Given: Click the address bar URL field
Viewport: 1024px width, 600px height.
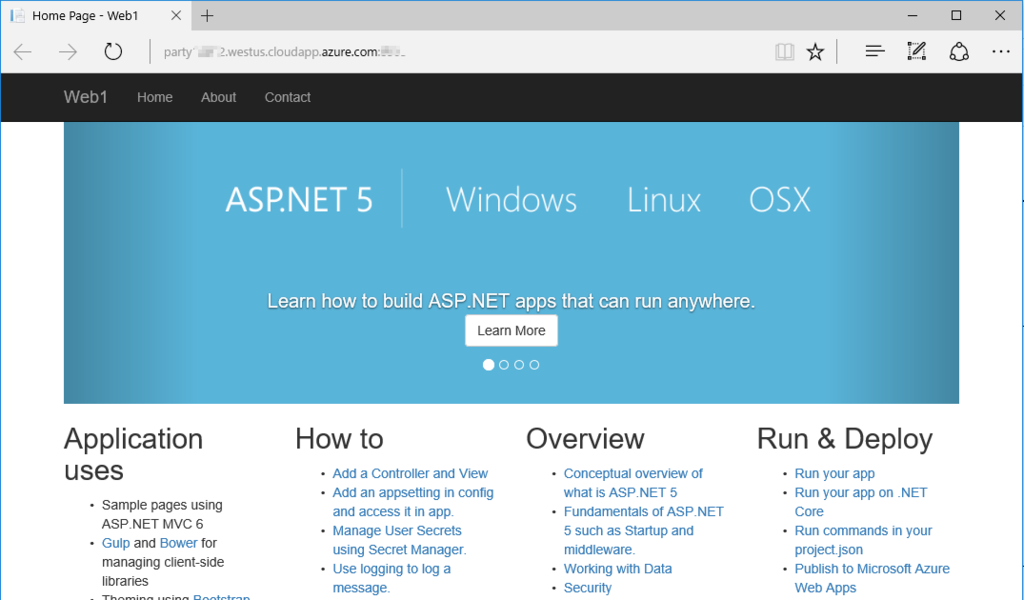Looking at the screenshot, I should click(457, 52).
